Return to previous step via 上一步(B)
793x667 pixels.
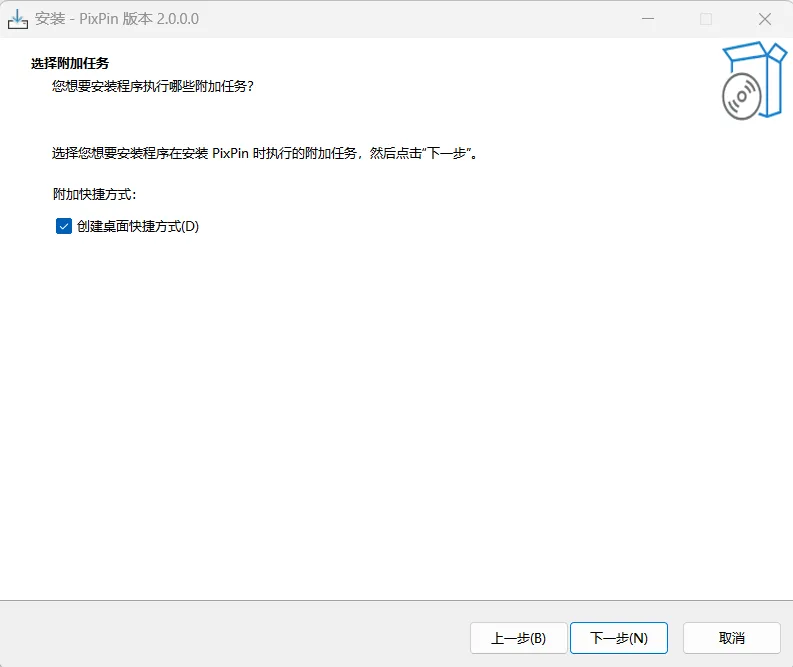click(518, 638)
